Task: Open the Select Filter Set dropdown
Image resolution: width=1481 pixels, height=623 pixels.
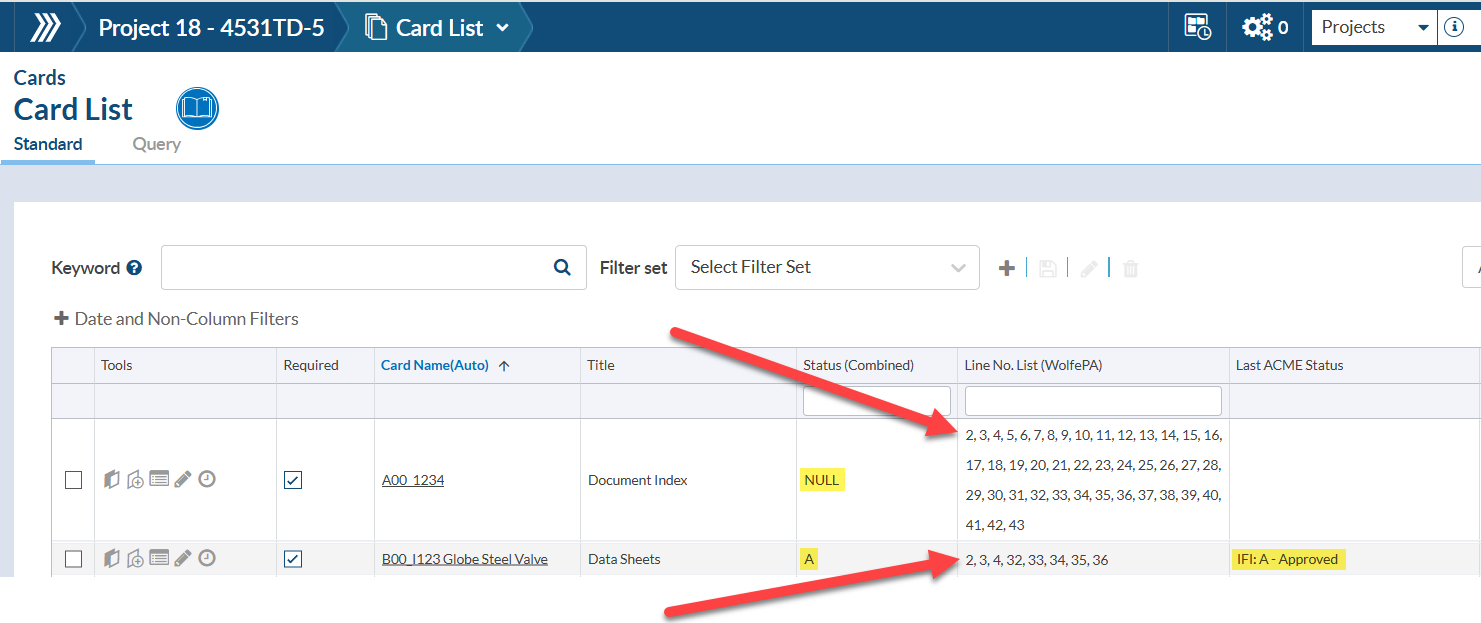Action: (x=827, y=267)
